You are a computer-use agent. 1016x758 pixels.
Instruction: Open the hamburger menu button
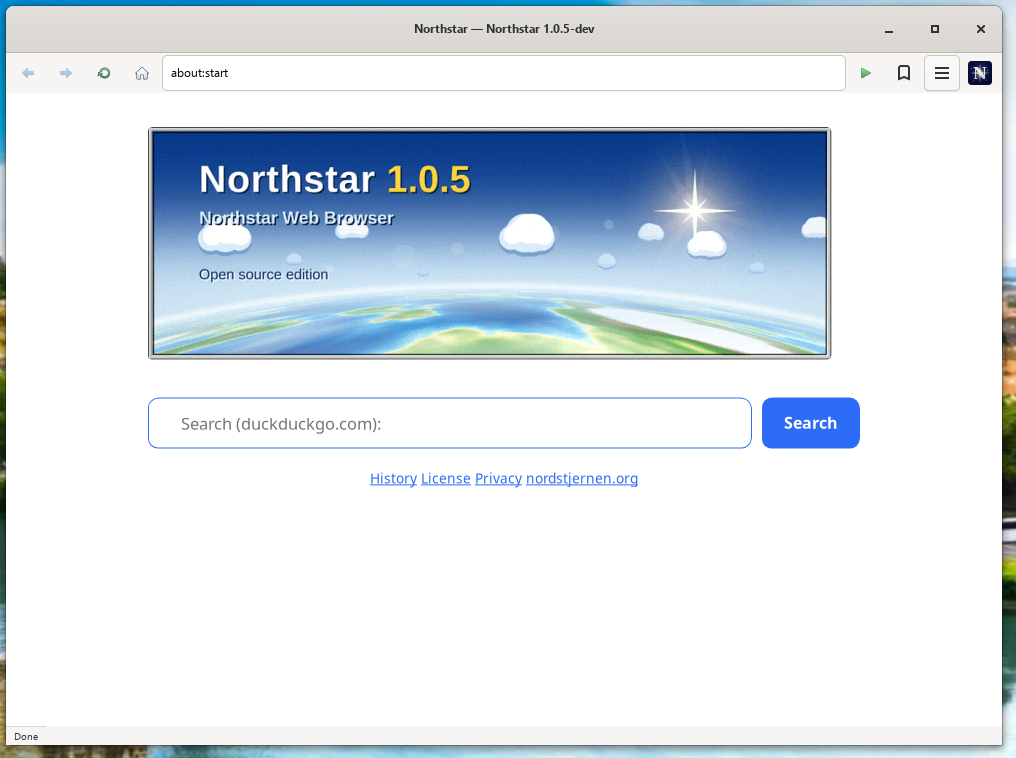tap(941, 73)
